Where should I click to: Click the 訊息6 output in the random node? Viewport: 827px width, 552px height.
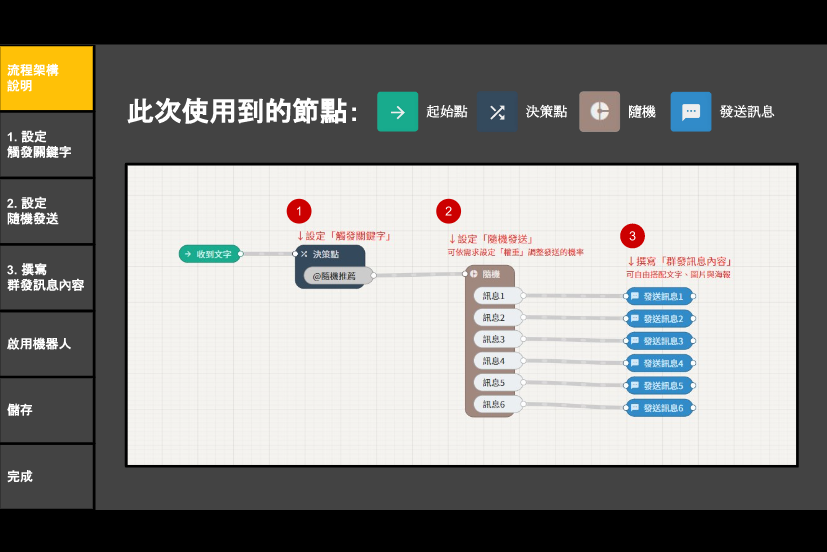click(x=498, y=404)
